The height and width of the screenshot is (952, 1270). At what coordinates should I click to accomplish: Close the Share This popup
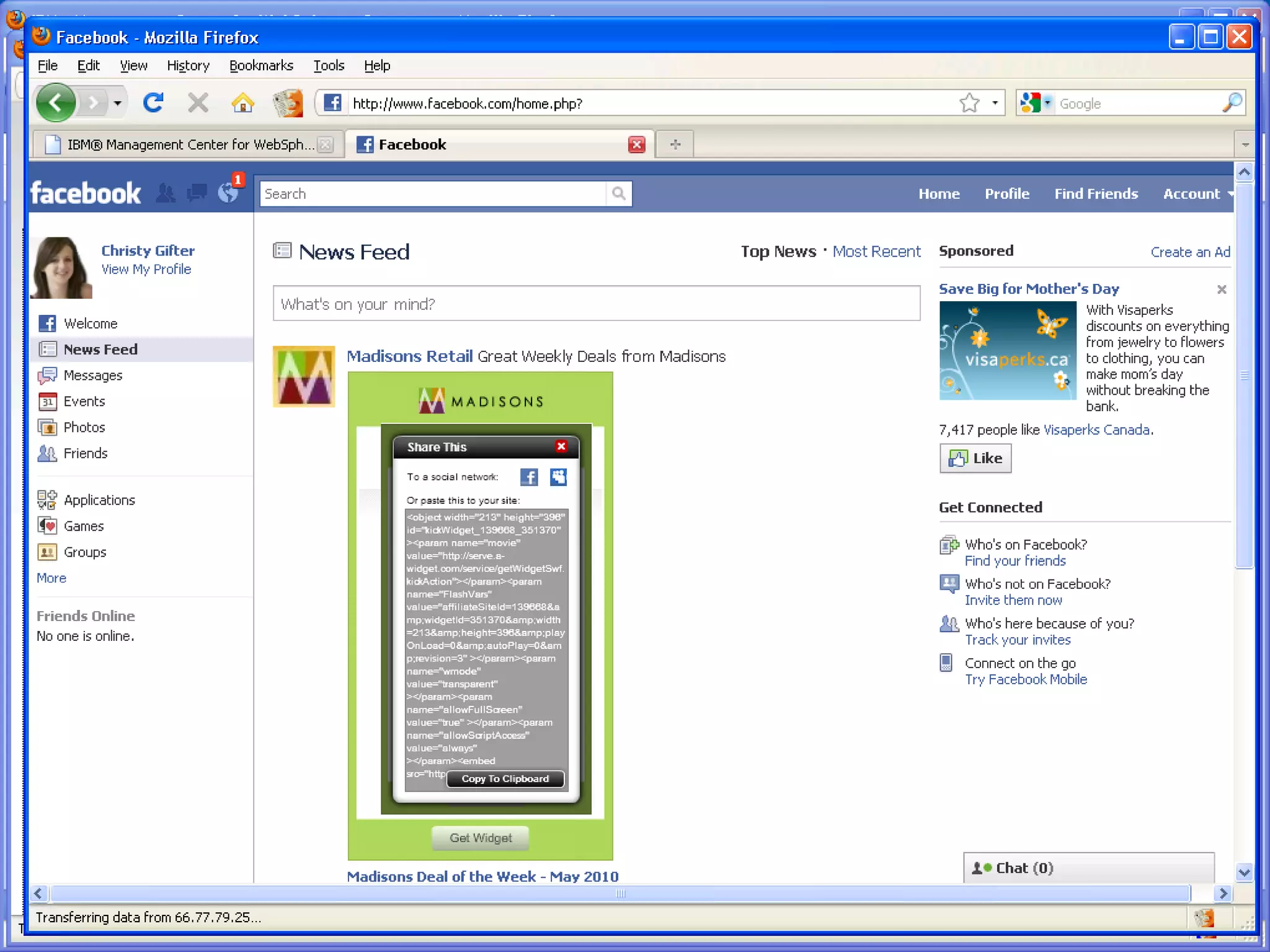pos(561,446)
